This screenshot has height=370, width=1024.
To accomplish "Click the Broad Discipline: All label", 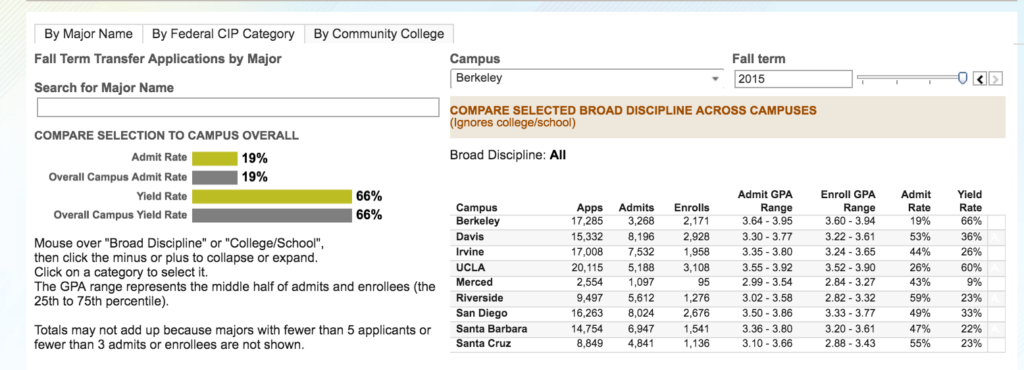I will point(507,155).
